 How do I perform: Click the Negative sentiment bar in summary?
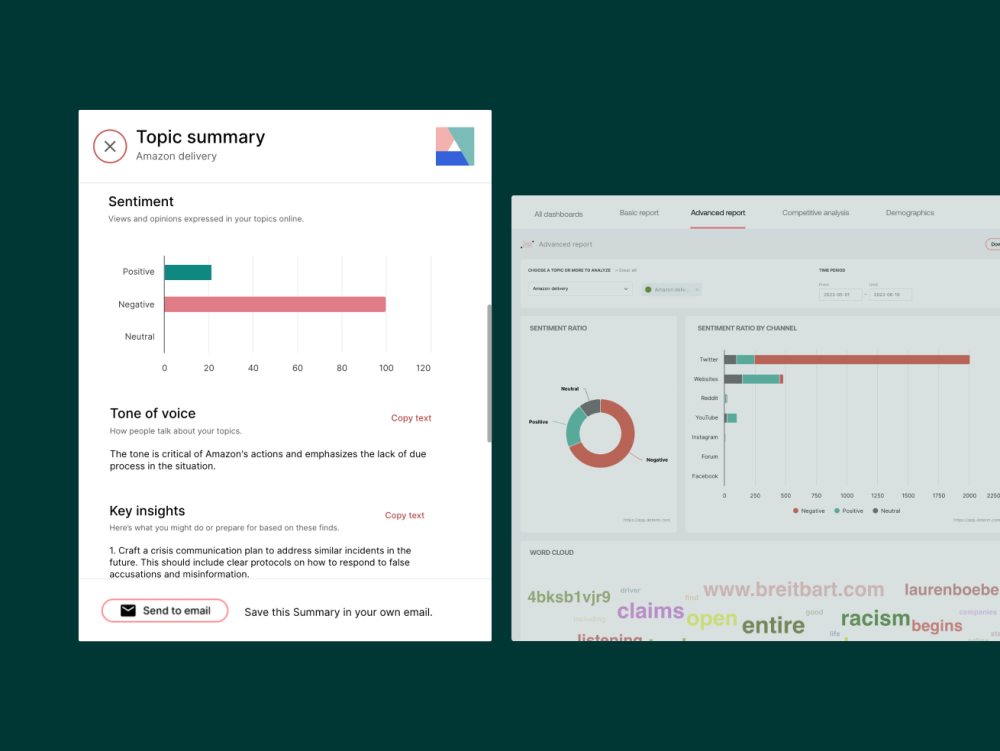tap(275, 304)
